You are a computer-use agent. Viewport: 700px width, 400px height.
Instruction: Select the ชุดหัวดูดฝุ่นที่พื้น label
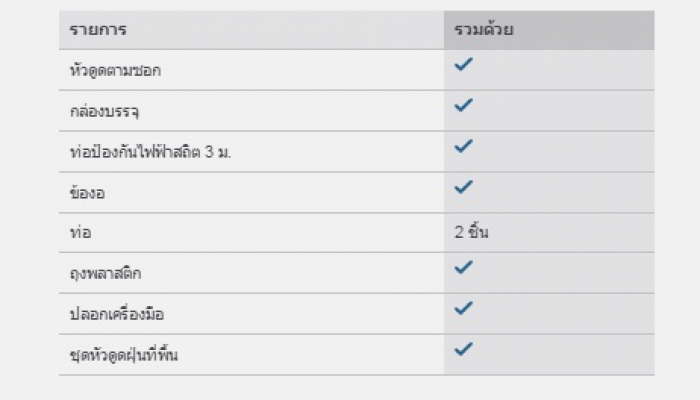(x=124, y=355)
